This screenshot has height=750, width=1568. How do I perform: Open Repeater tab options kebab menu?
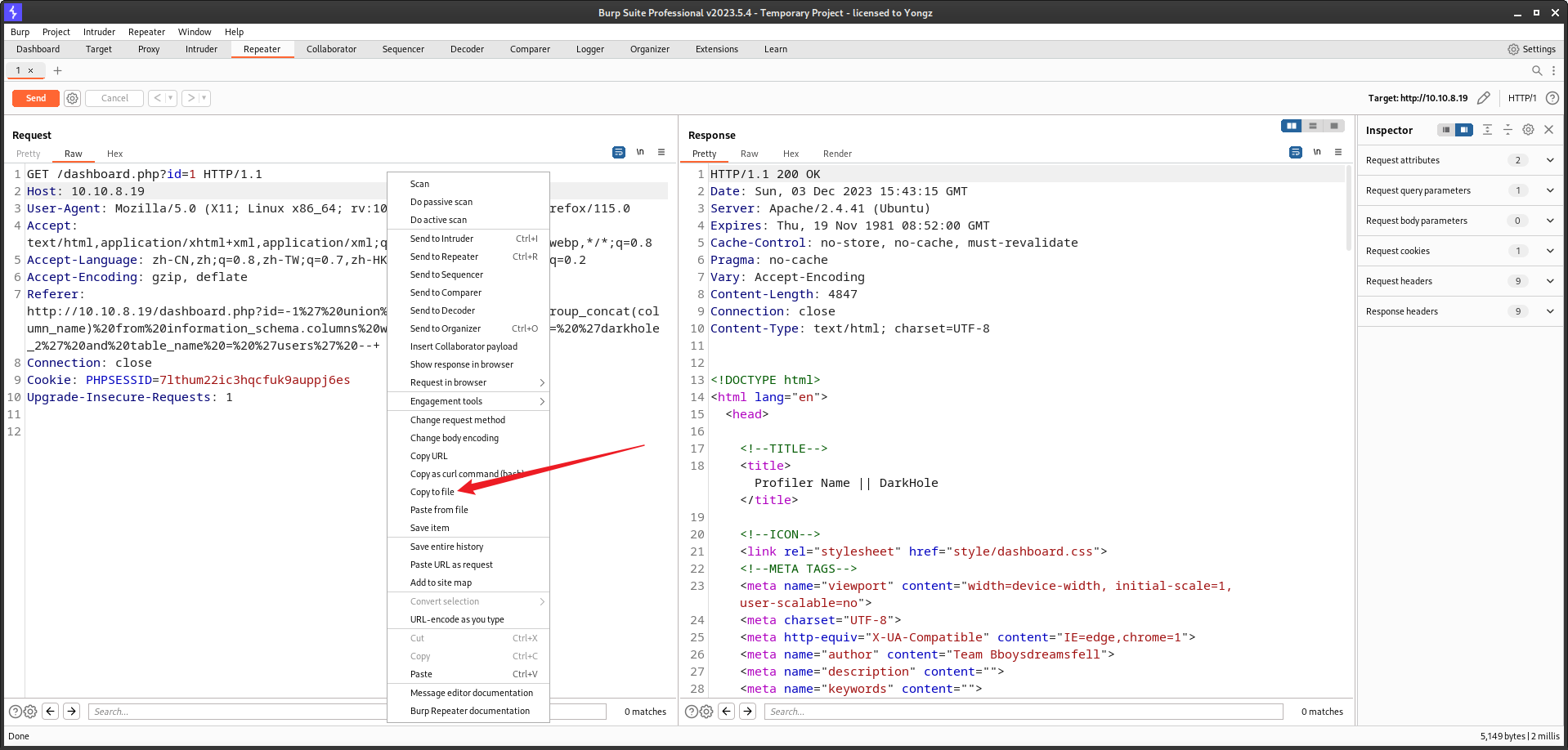1553,70
